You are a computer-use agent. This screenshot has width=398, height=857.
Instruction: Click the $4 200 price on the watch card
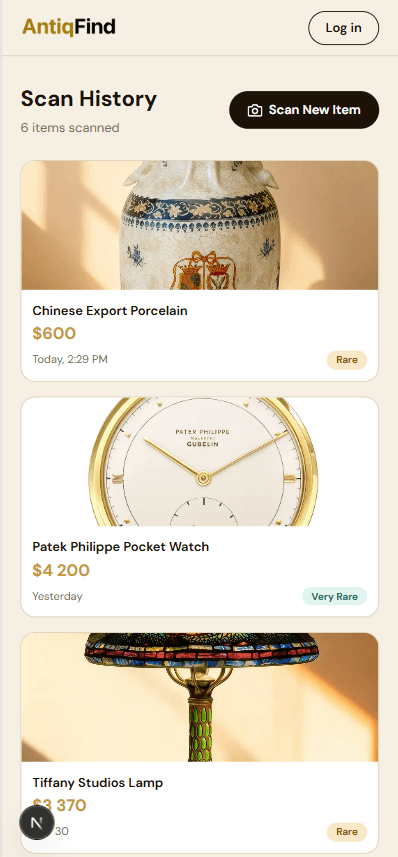tap(61, 570)
